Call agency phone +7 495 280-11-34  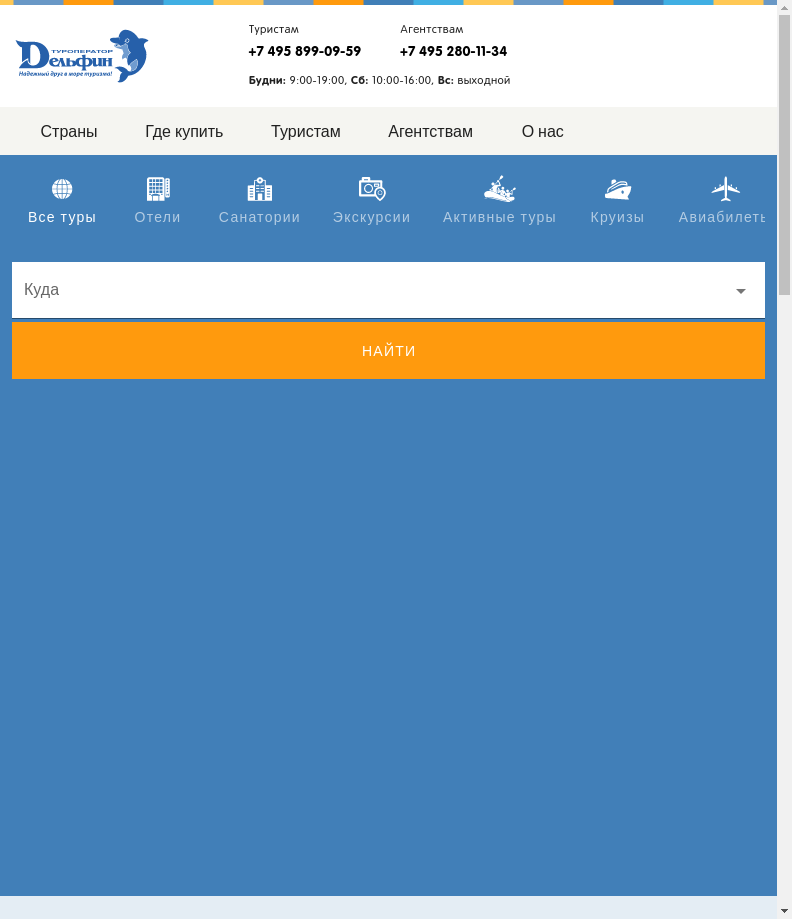(x=453, y=52)
